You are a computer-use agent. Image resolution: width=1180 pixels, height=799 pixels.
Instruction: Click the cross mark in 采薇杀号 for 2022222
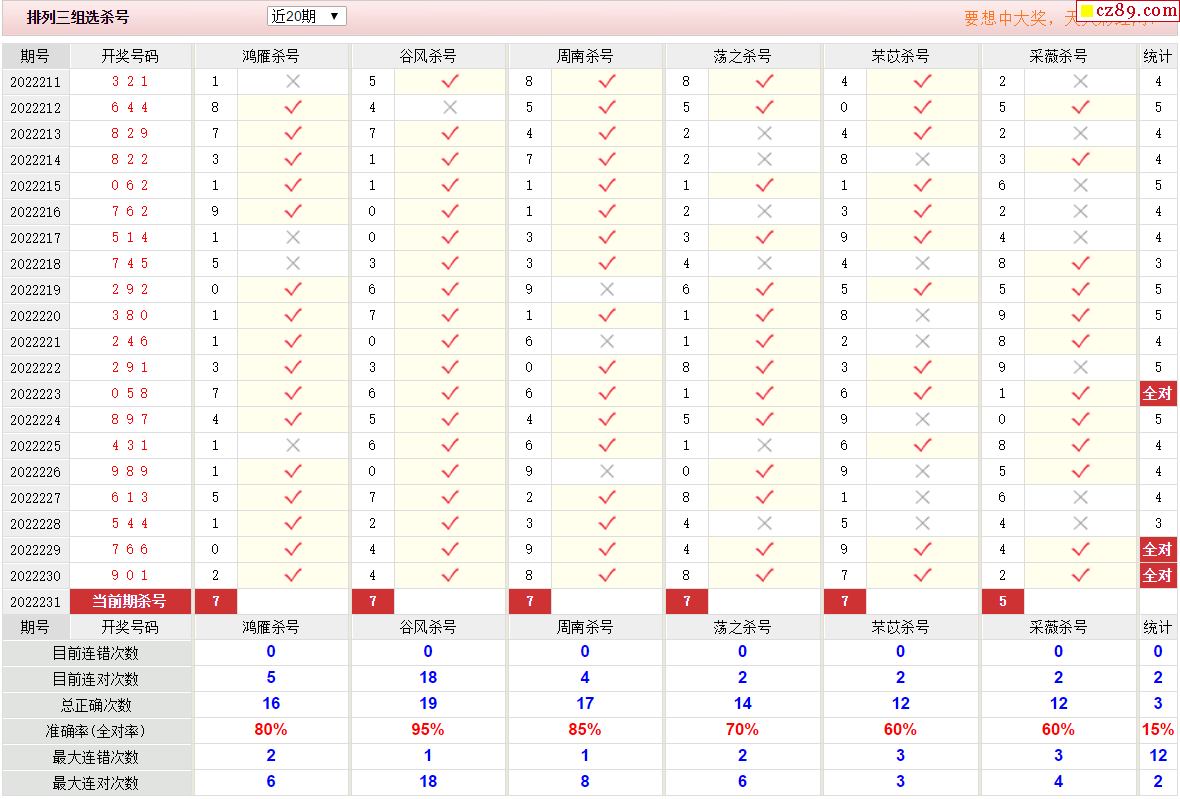tap(1081, 367)
